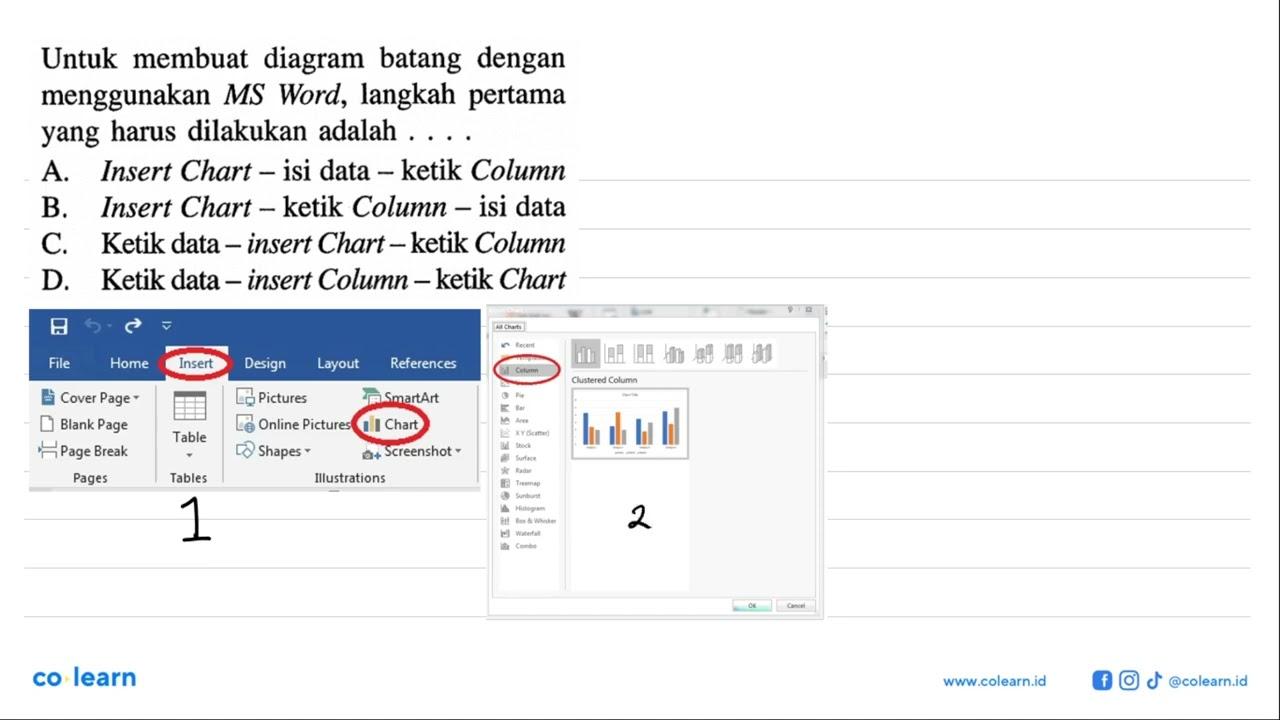Click the Pictures button

[x=272, y=397]
